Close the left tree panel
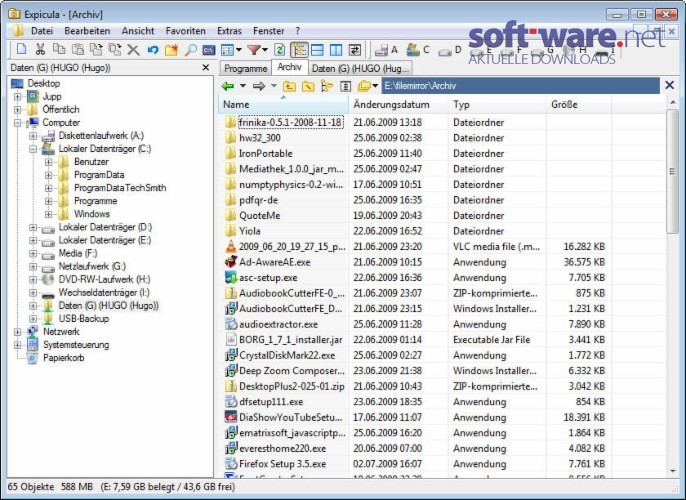 (206, 67)
